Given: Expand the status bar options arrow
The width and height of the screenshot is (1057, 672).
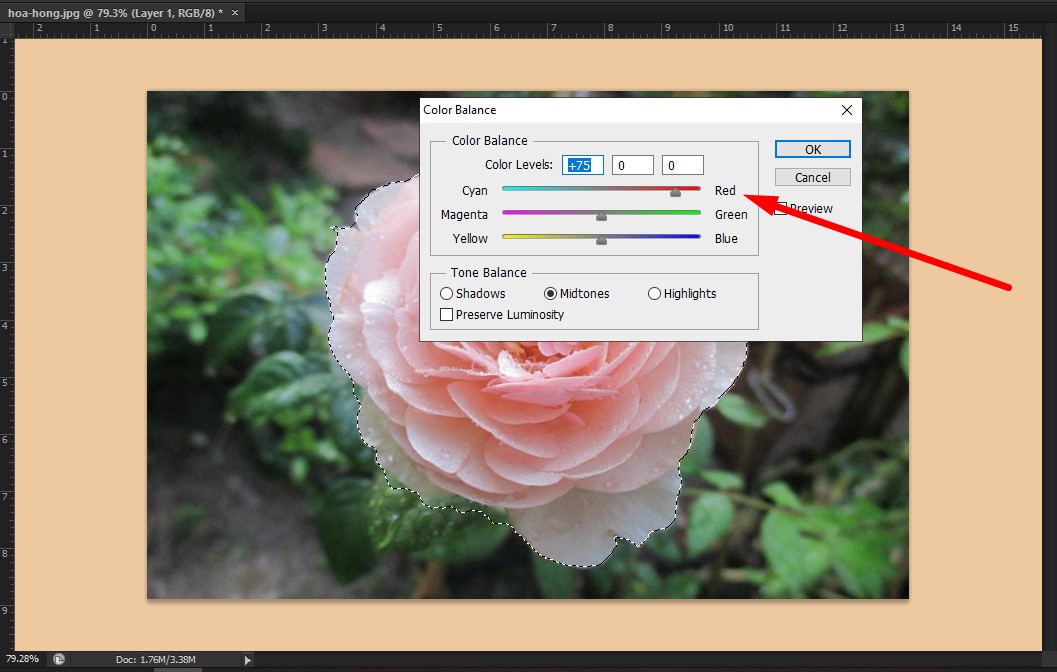Looking at the screenshot, I should (247, 659).
